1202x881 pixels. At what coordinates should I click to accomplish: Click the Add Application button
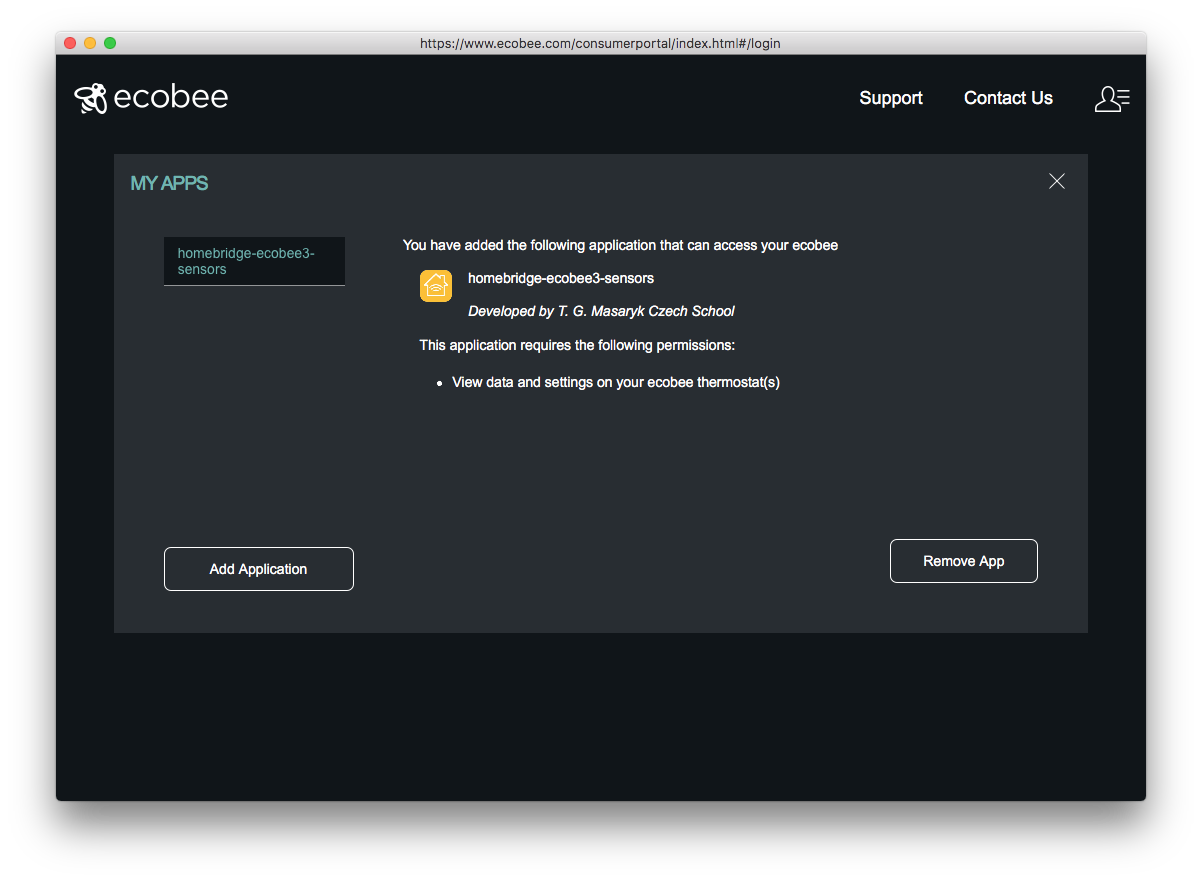(x=259, y=569)
